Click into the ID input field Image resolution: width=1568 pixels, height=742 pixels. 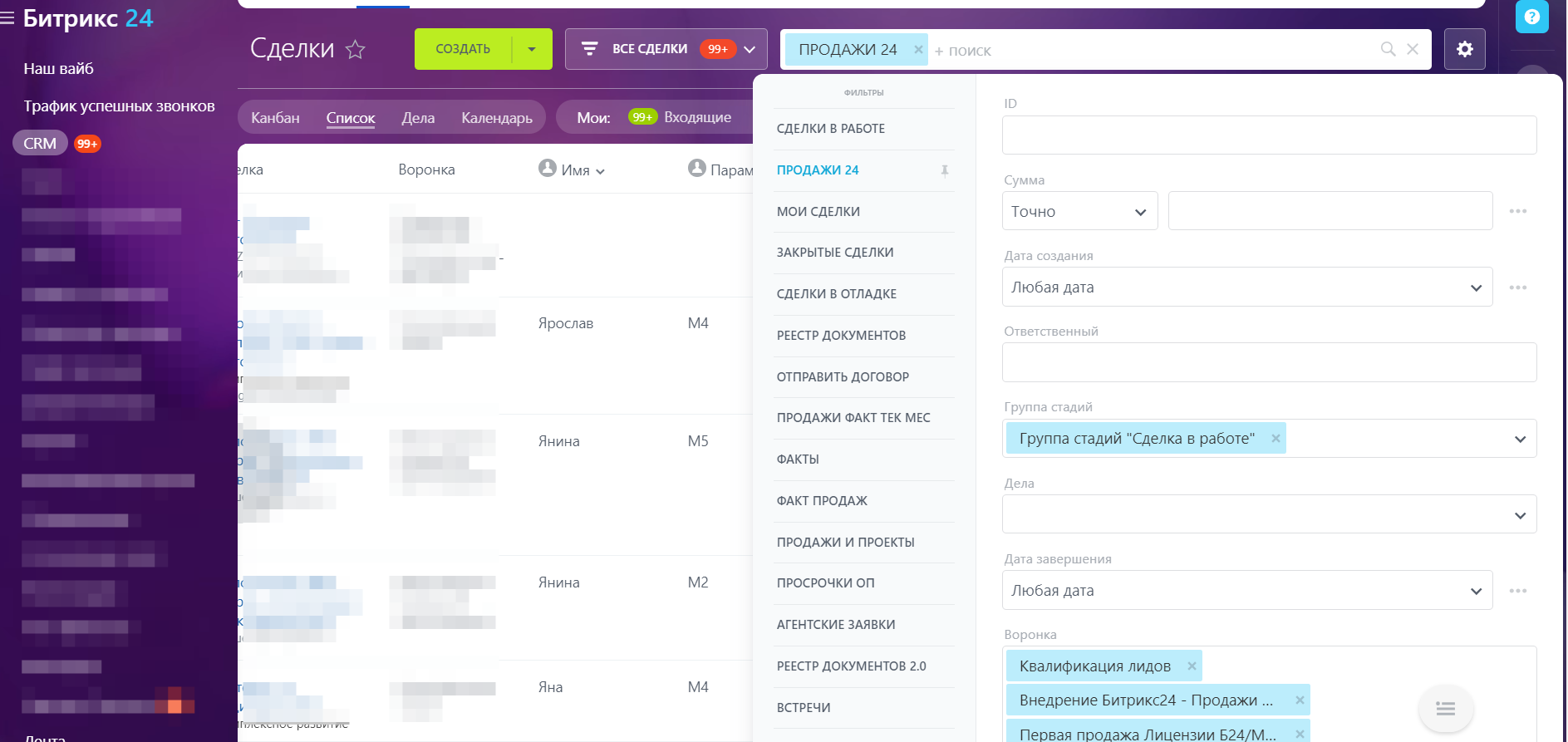(x=1269, y=135)
